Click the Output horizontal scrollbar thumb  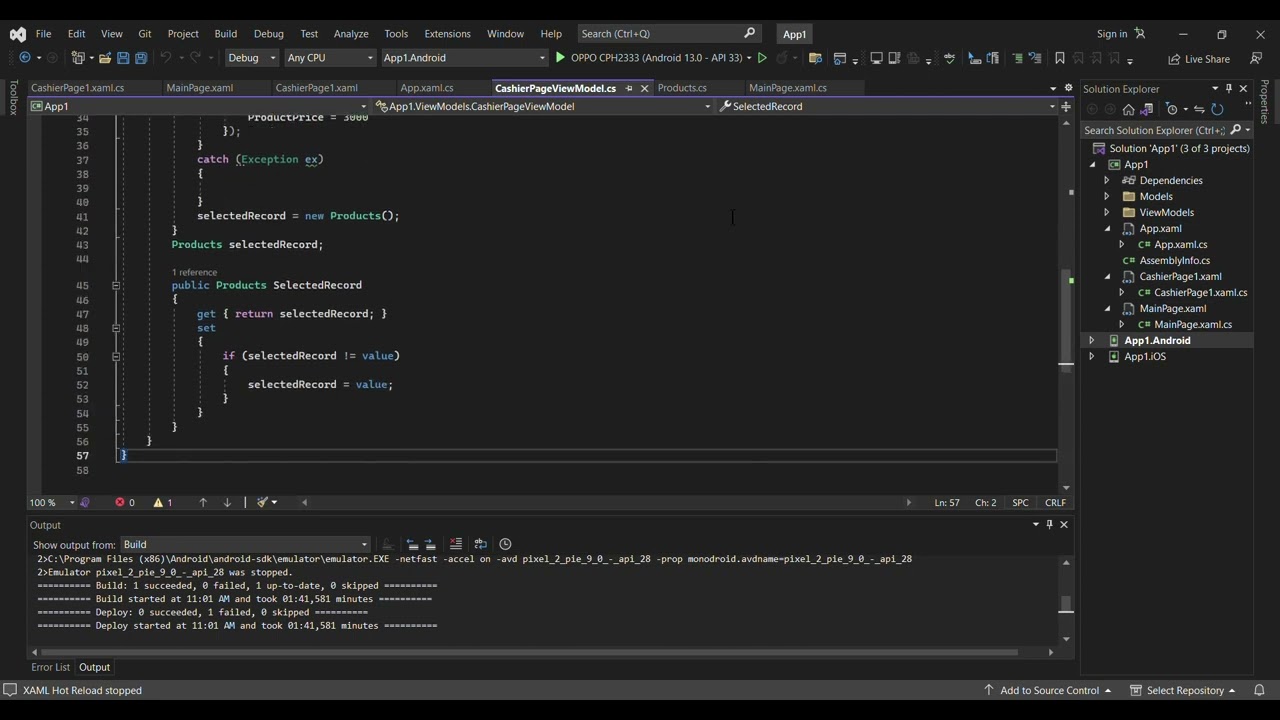(x=531, y=652)
